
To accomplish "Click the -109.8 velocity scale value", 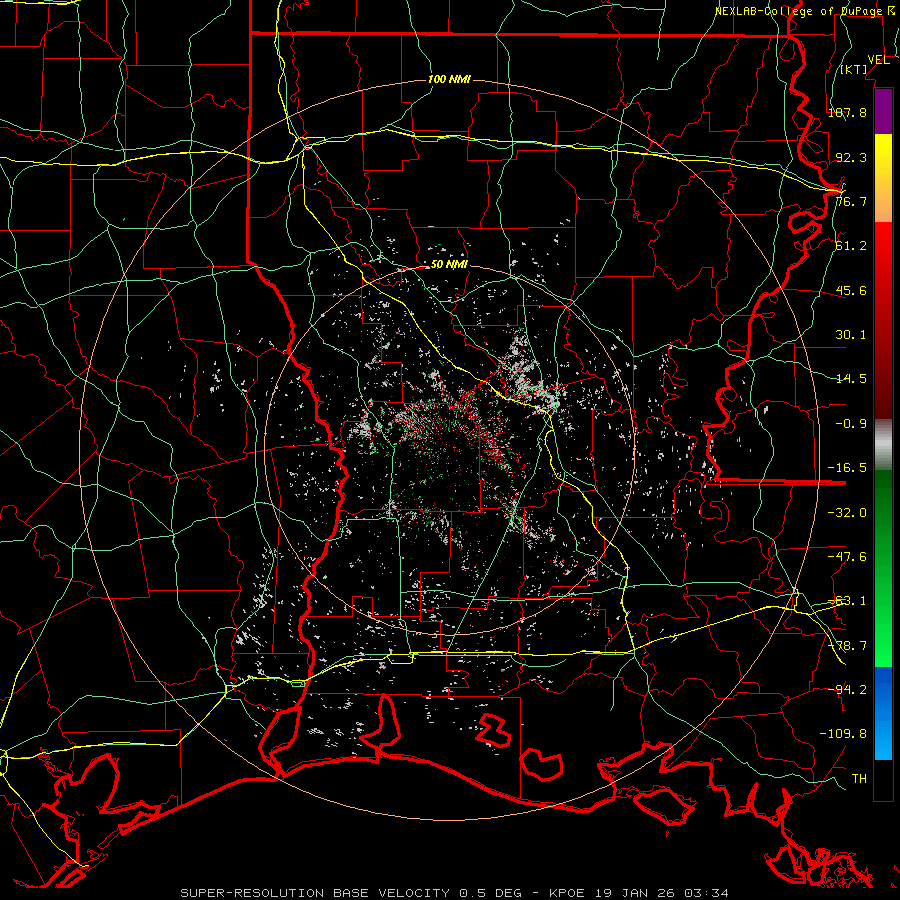I will (843, 734).
